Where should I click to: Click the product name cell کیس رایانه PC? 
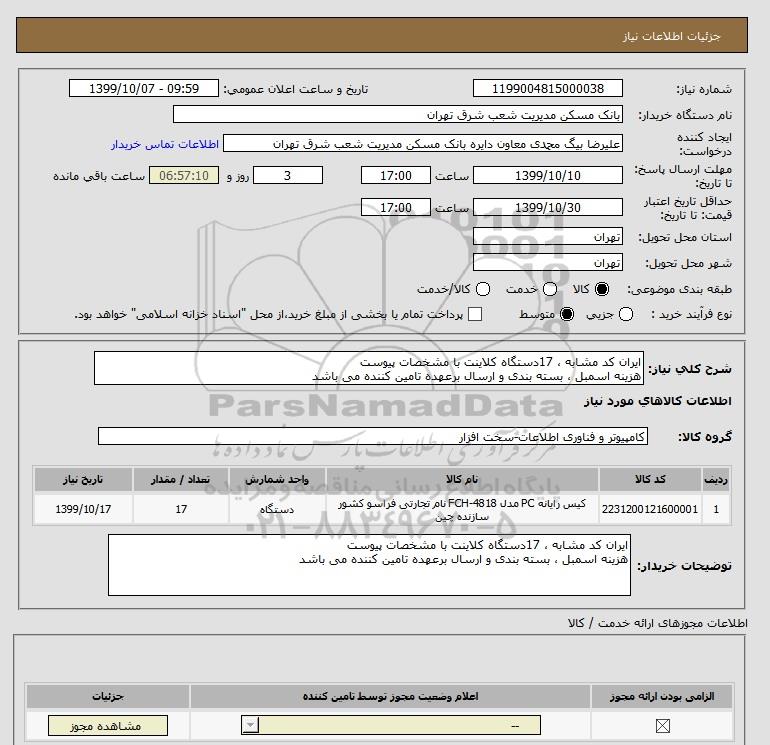coord(462,509)
